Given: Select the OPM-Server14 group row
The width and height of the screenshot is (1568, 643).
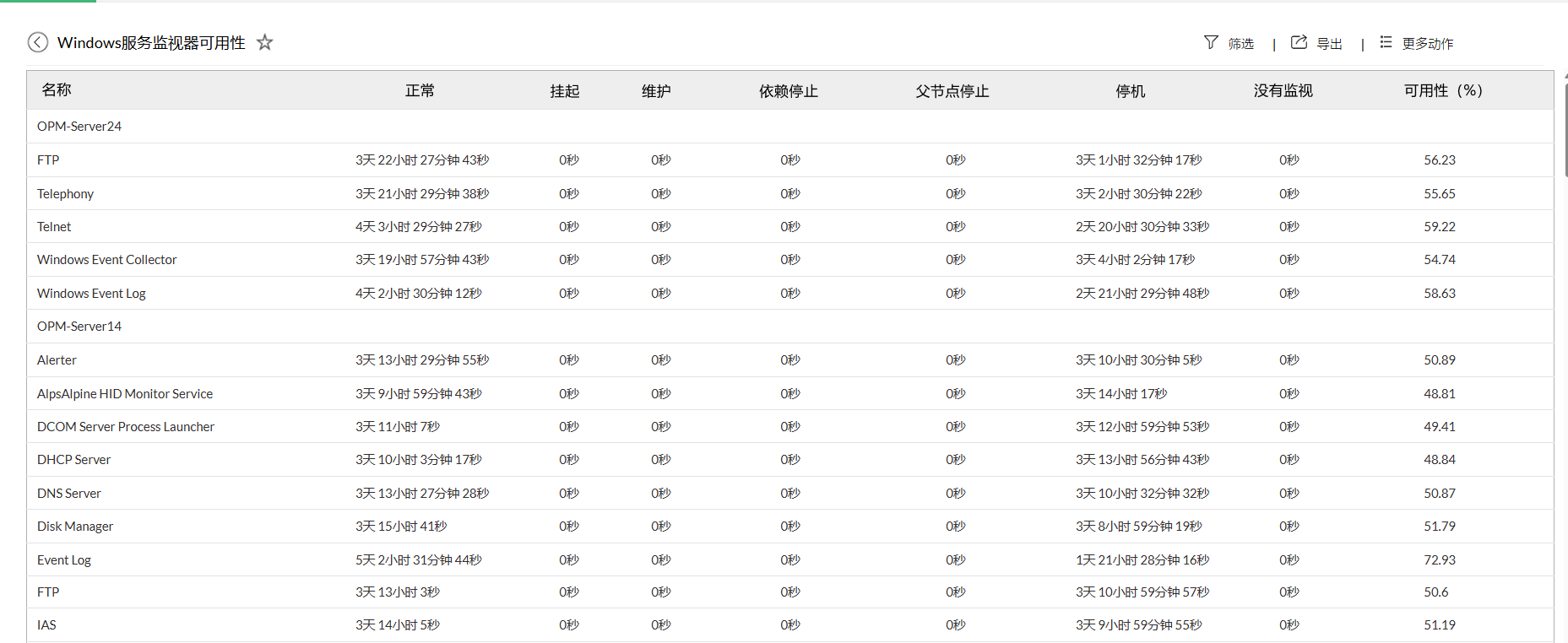Looking at the screenshot, I should [79, 327].
